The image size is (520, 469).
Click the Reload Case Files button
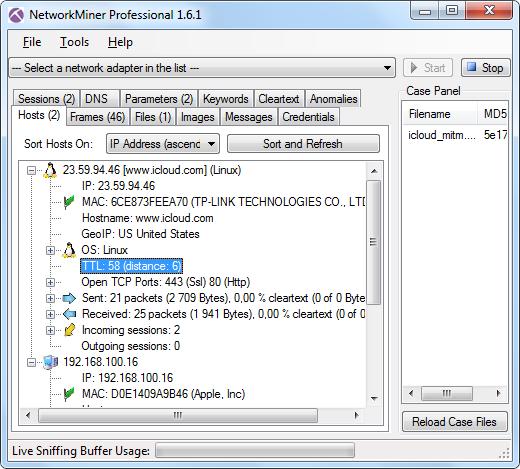pos(454,422)
